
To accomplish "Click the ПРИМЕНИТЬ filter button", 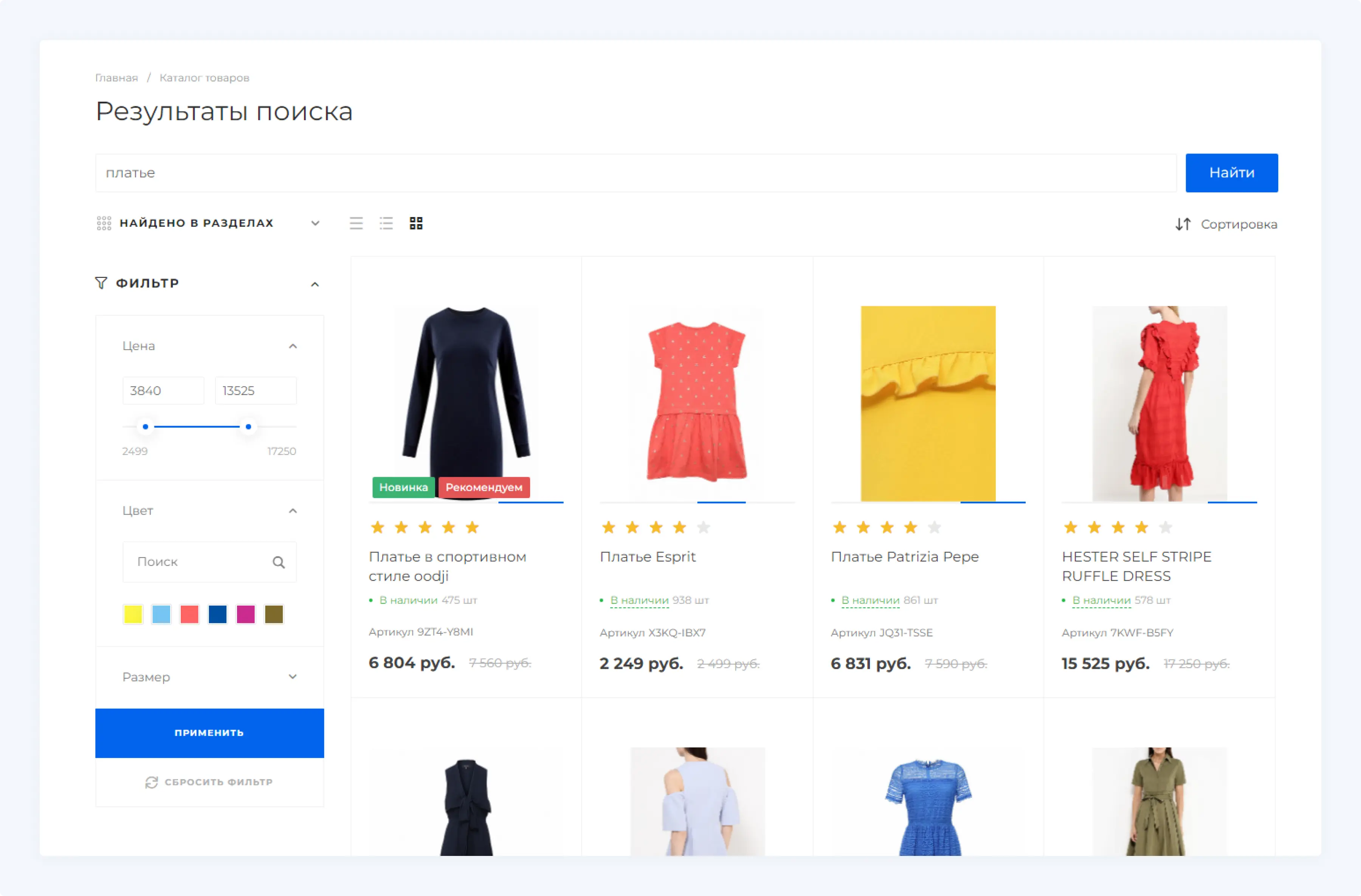I will tap(209, 732).
